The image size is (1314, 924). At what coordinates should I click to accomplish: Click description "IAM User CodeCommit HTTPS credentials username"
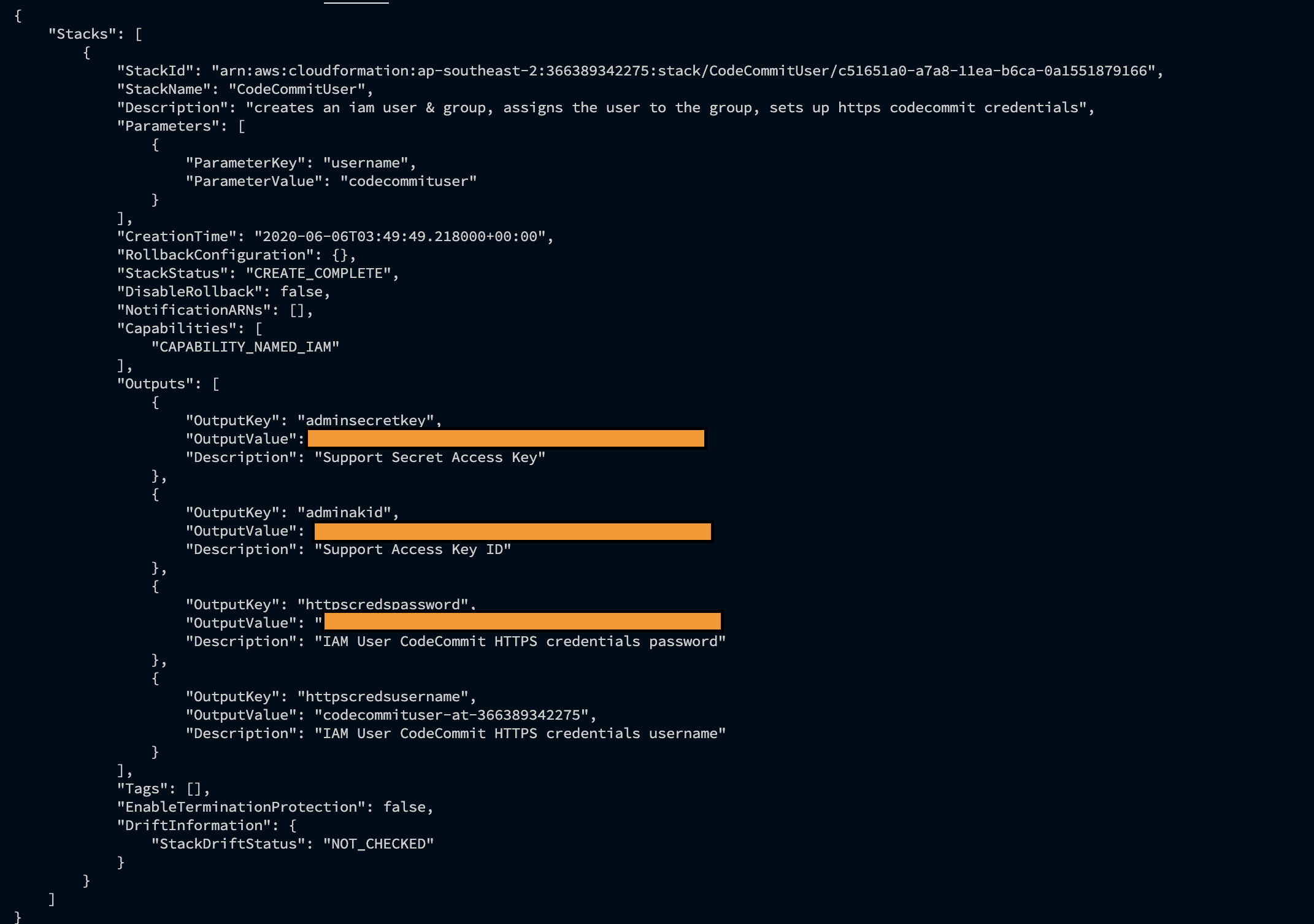pos(520,734)
